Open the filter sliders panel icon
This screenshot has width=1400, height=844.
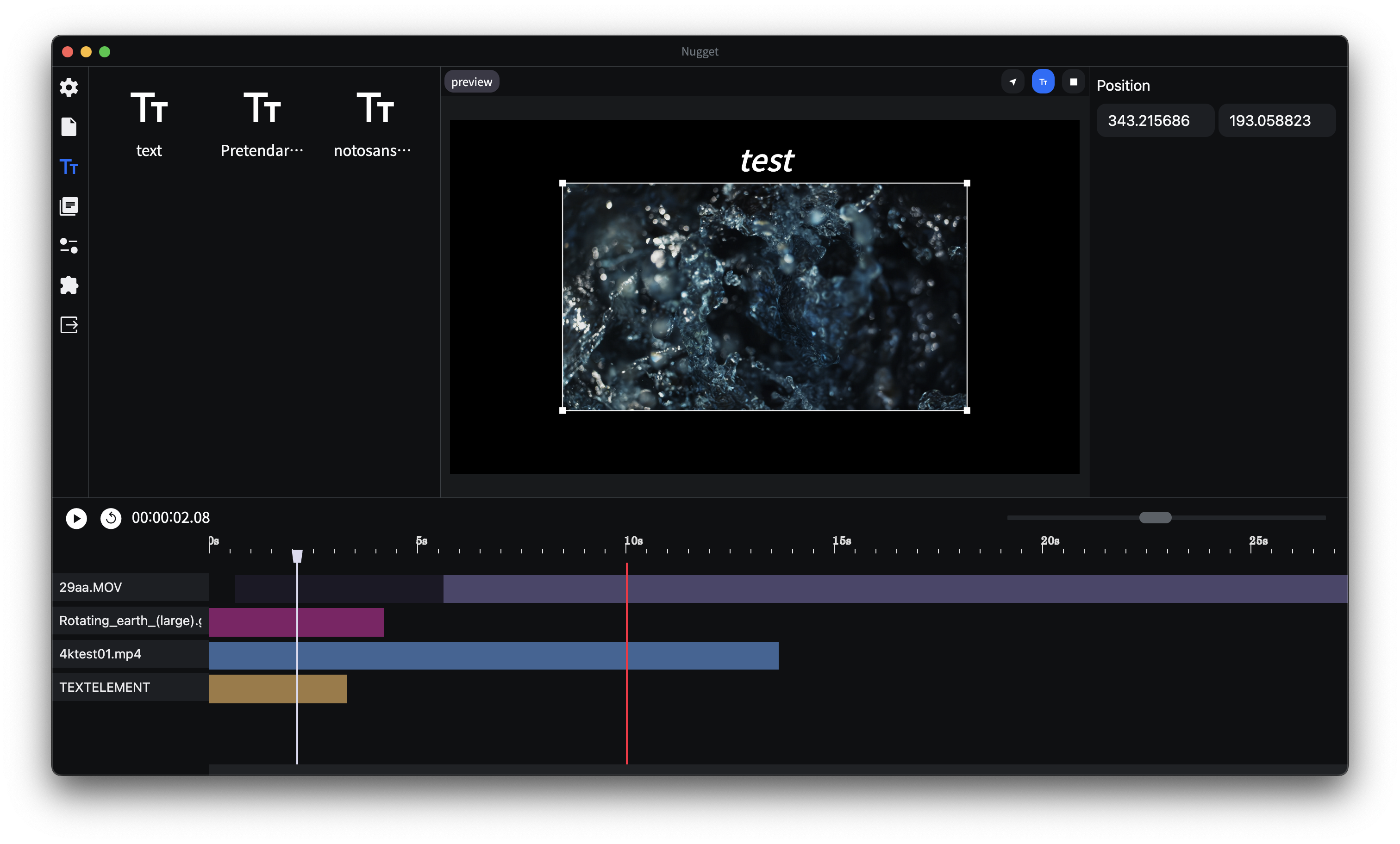click(69, 246)
